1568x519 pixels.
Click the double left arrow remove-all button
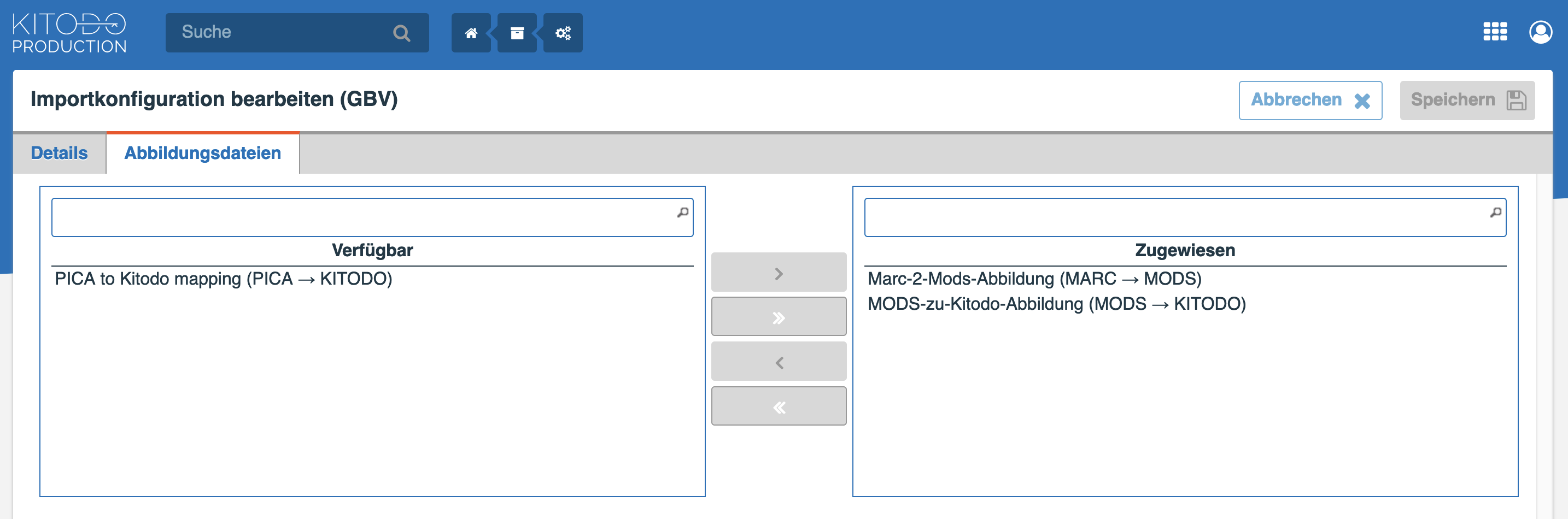click(x=779, y=406)
